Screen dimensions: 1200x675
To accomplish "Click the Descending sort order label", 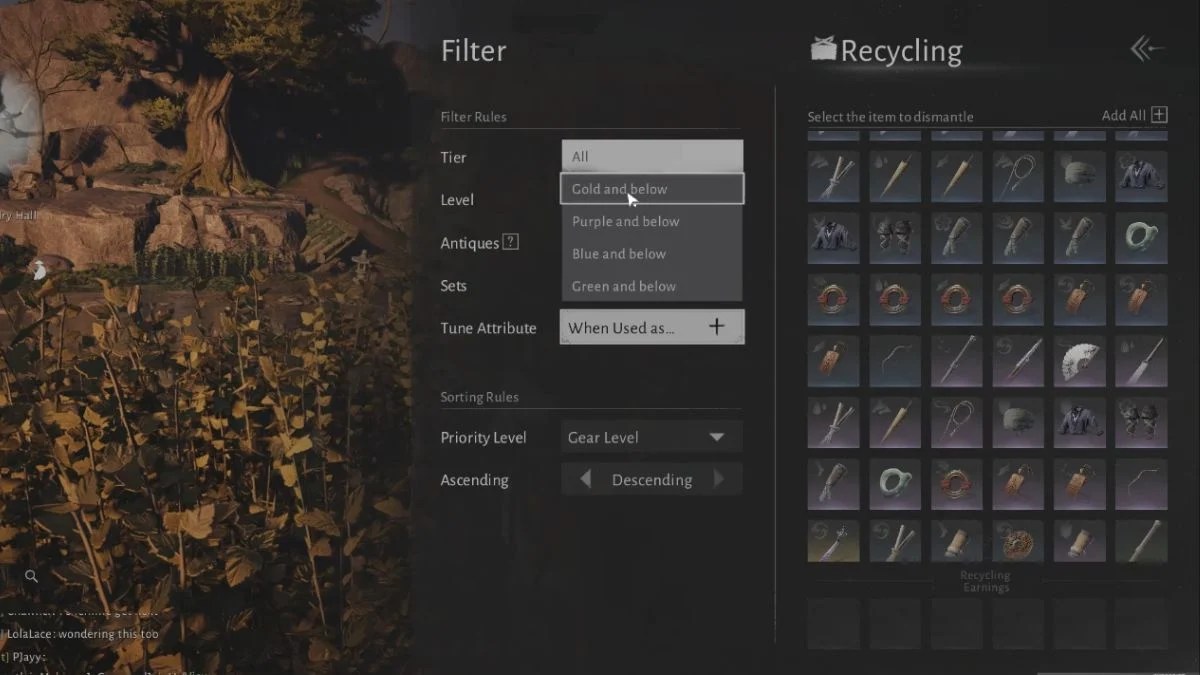I will pos(652,480).
